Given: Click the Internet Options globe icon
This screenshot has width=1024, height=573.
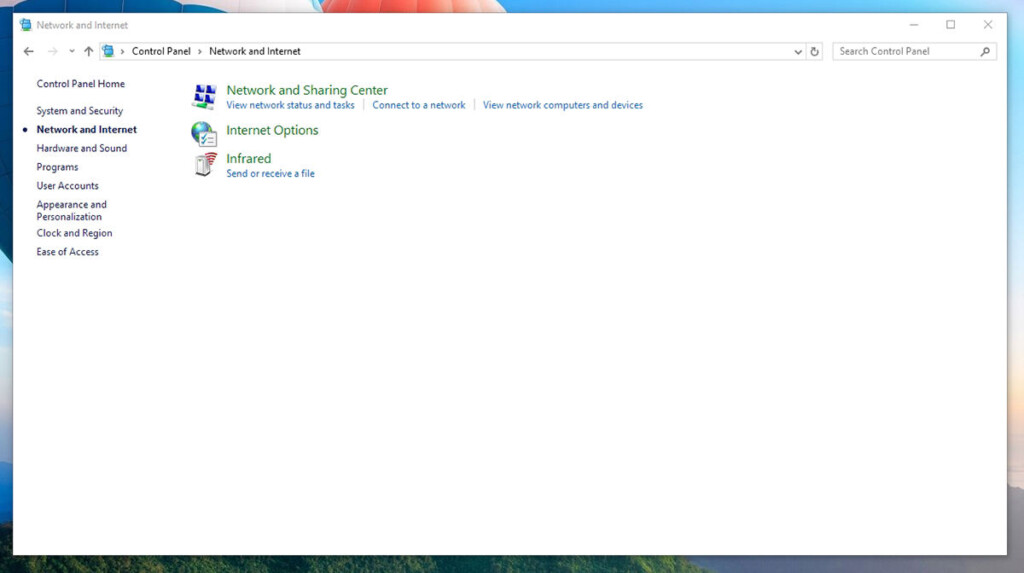Looking at the screenshot, I should point(204,133).
